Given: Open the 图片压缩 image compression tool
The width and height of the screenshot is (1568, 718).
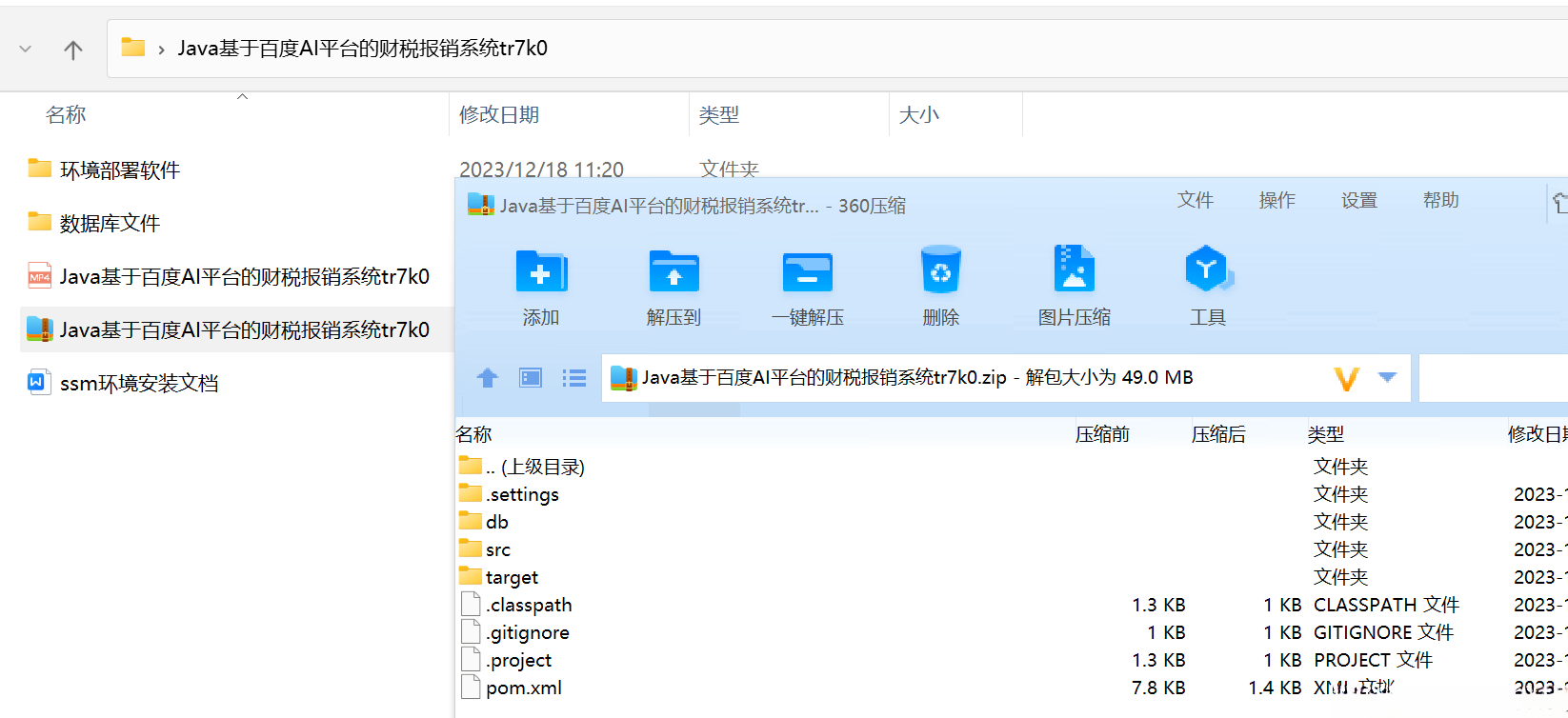Looking at the screenshot, I should point(1074,269).
